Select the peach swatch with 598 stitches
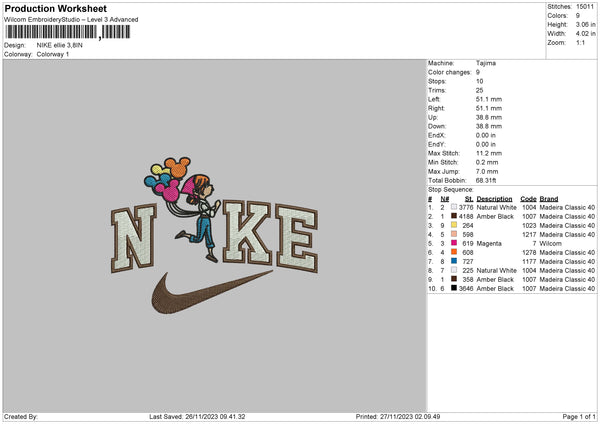The image size is (600, 424). pos(454,234)
